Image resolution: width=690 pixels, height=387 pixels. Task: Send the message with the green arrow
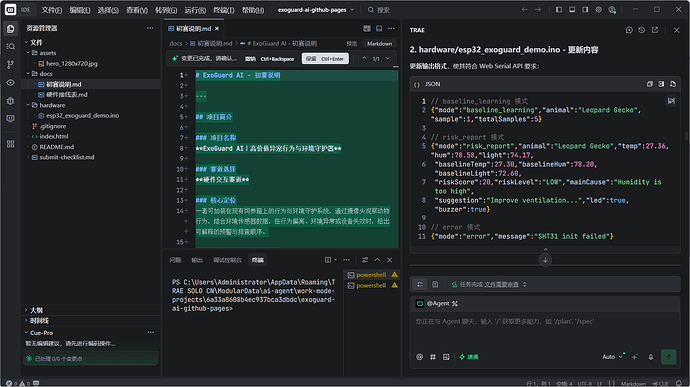(668, 357)
